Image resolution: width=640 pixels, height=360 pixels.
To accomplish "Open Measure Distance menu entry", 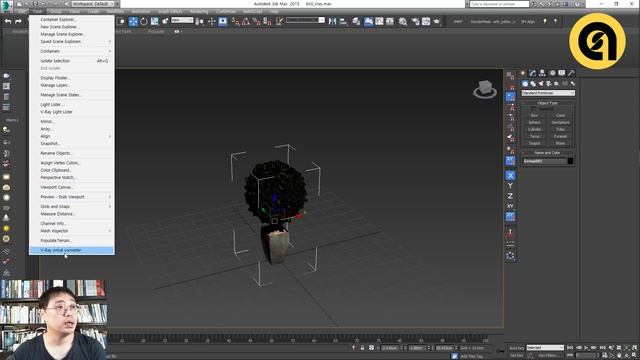I will click(71, 214).
